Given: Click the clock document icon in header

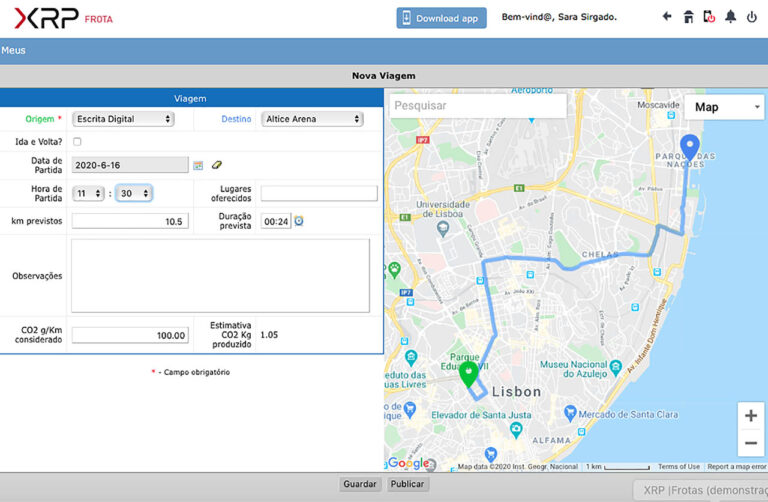Looking at the screenshot, I should pos(709,17).
